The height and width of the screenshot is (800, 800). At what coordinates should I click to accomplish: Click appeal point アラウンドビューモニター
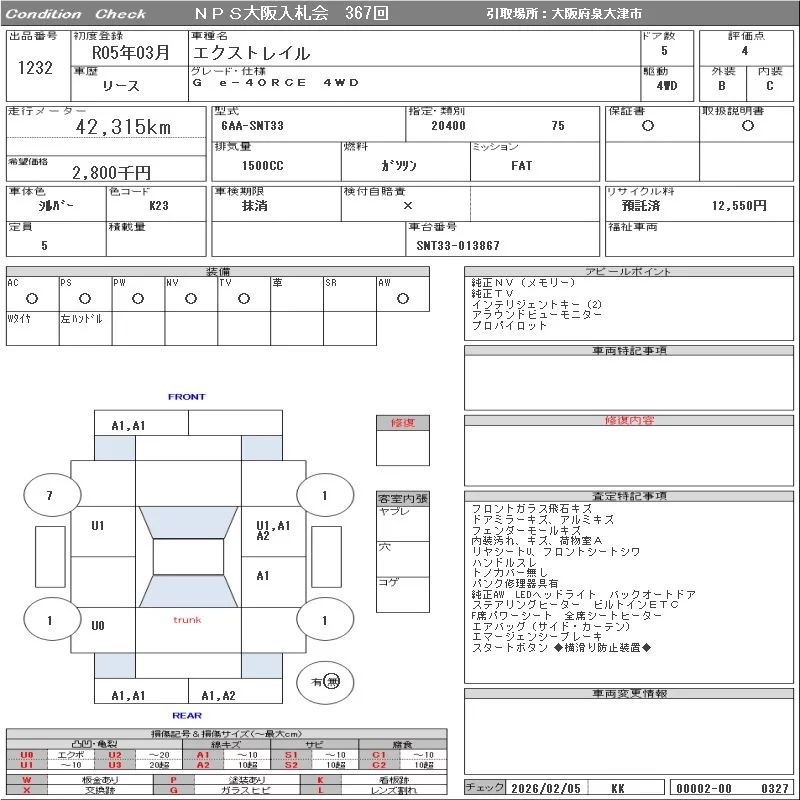click(537, 315)
